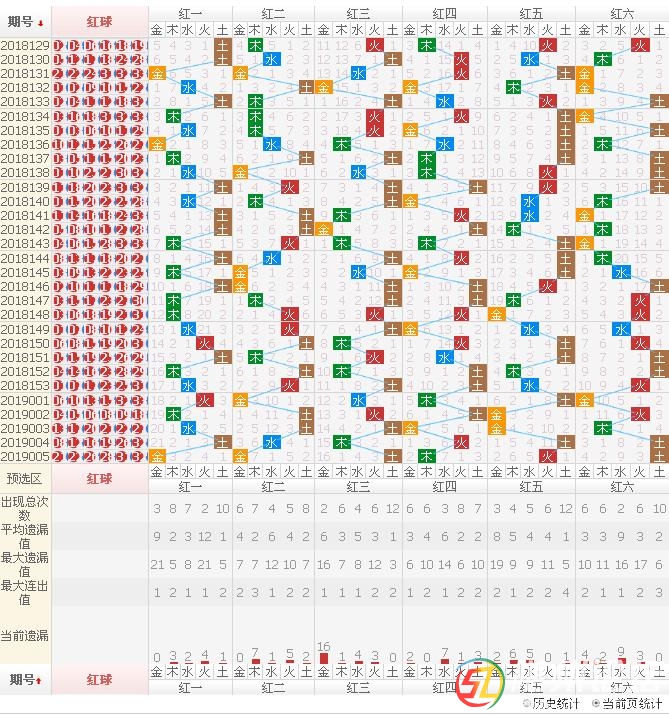Sort by the bottom 期号 column arrow
Screen dimensions: 669x716
(x=40, y=681)
